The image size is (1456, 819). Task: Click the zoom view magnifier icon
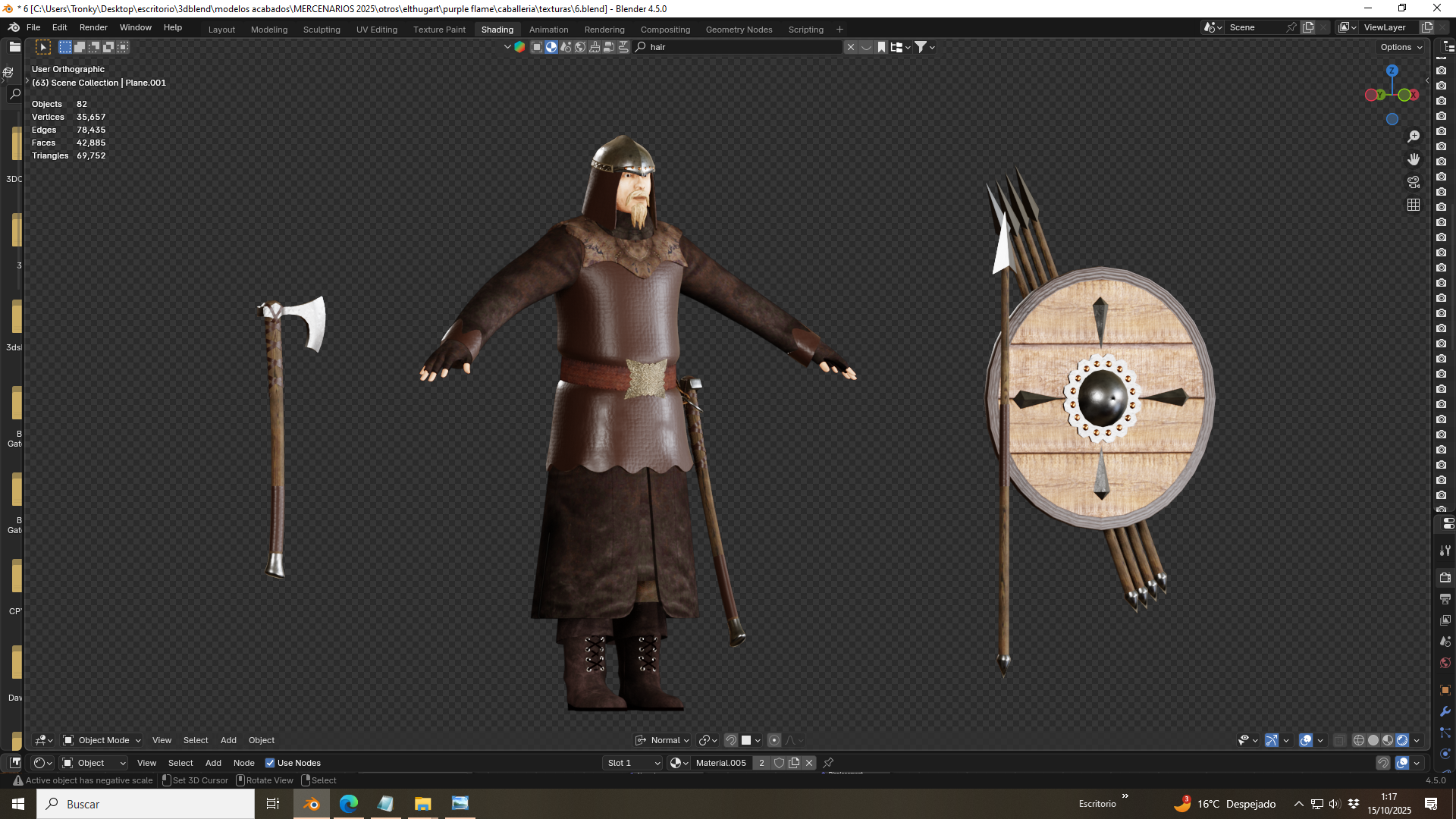click(1414, 136)
